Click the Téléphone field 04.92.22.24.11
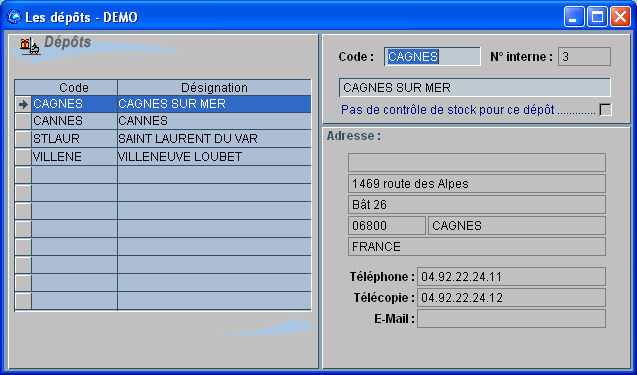This screenshot has height=375, width=637. pyautogui.click(x=511, y=277)
